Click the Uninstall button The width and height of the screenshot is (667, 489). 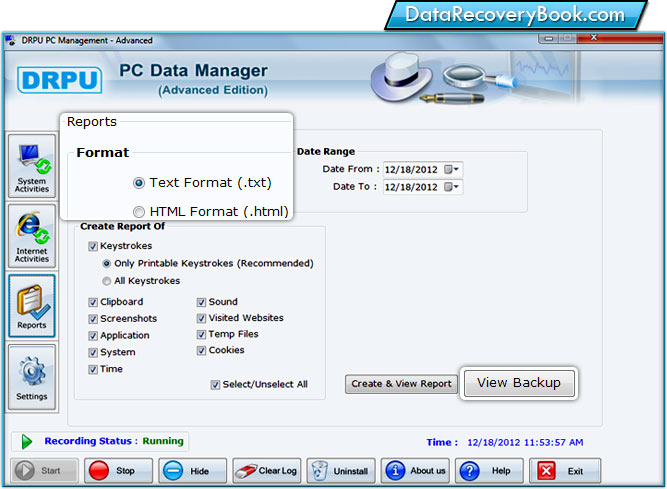[341, 471]
